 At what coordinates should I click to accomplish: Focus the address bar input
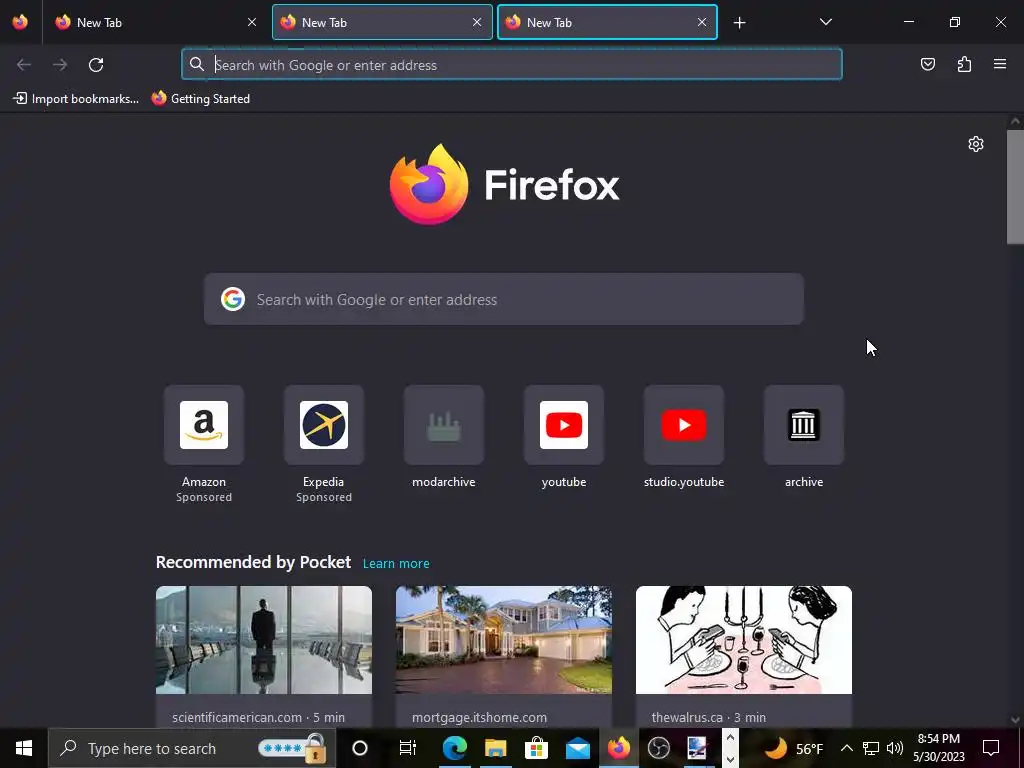click(512, 65)
